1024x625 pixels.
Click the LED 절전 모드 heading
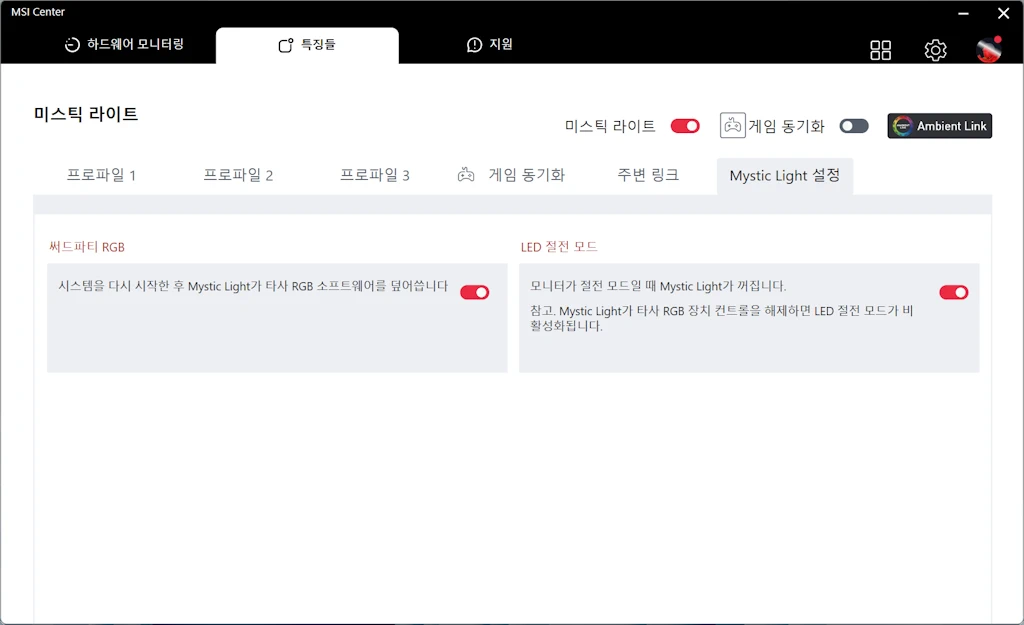click(559, 247)
